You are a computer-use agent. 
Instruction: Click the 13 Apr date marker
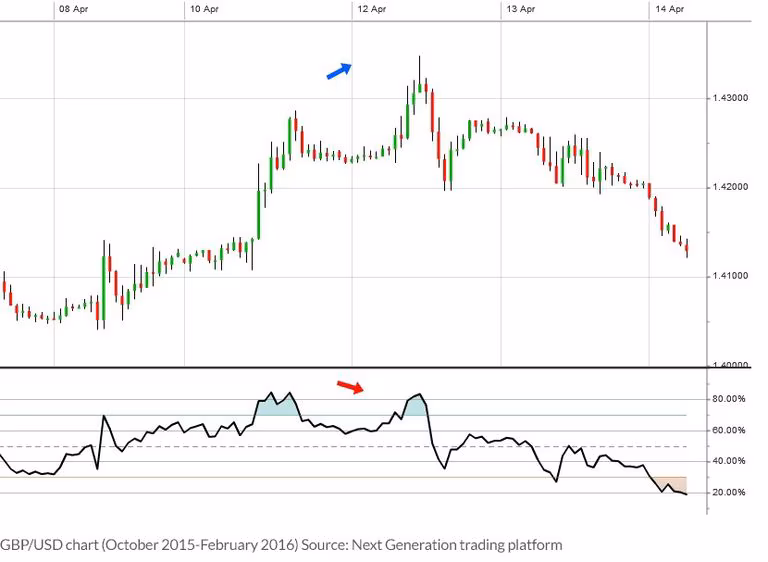point(519,8)
